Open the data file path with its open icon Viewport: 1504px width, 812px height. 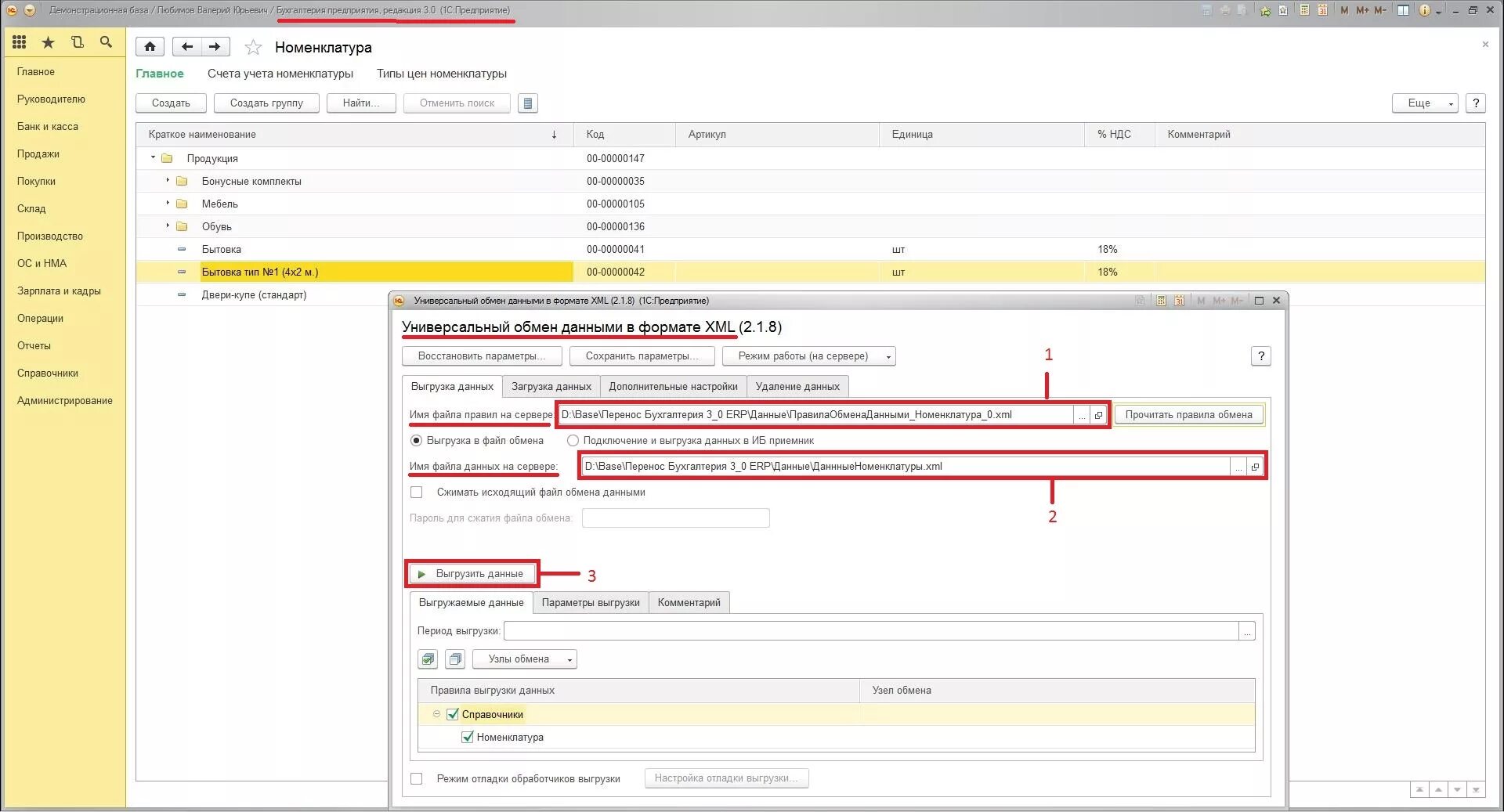click(x=1255, y=467)
